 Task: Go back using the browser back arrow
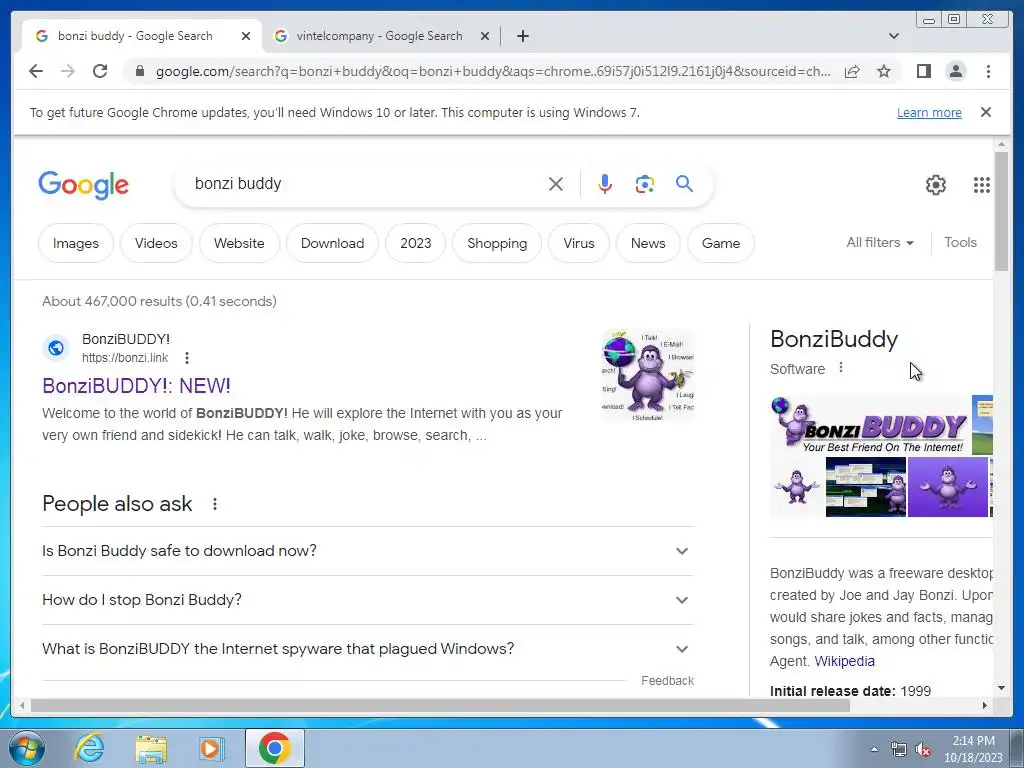36,71
